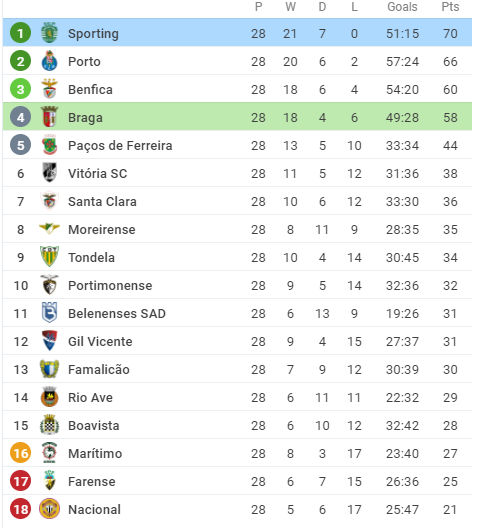The width and height of the screenshot is (479, 528).
Task: Click the Moreirense crest icon
Action: tap(50, 228)
